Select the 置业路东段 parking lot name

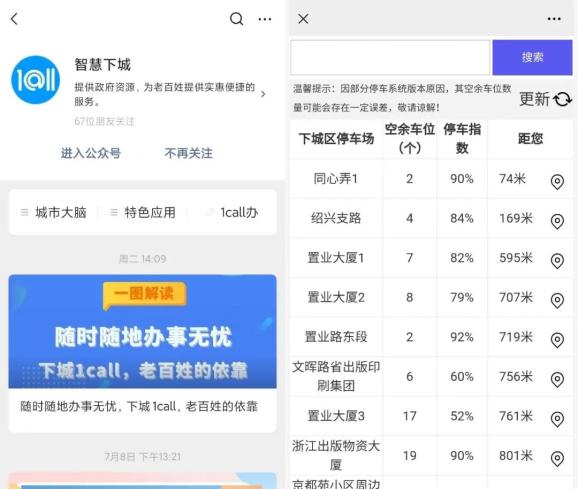point(336,337)
